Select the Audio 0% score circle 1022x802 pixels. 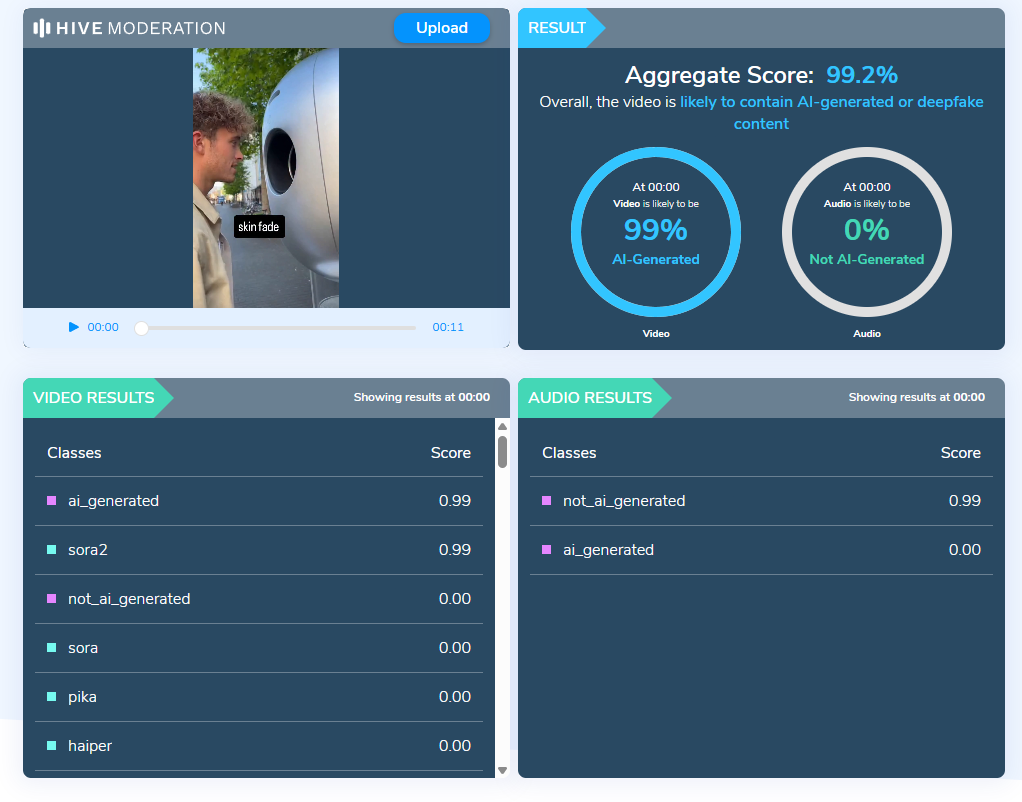[x=866, y=233]
